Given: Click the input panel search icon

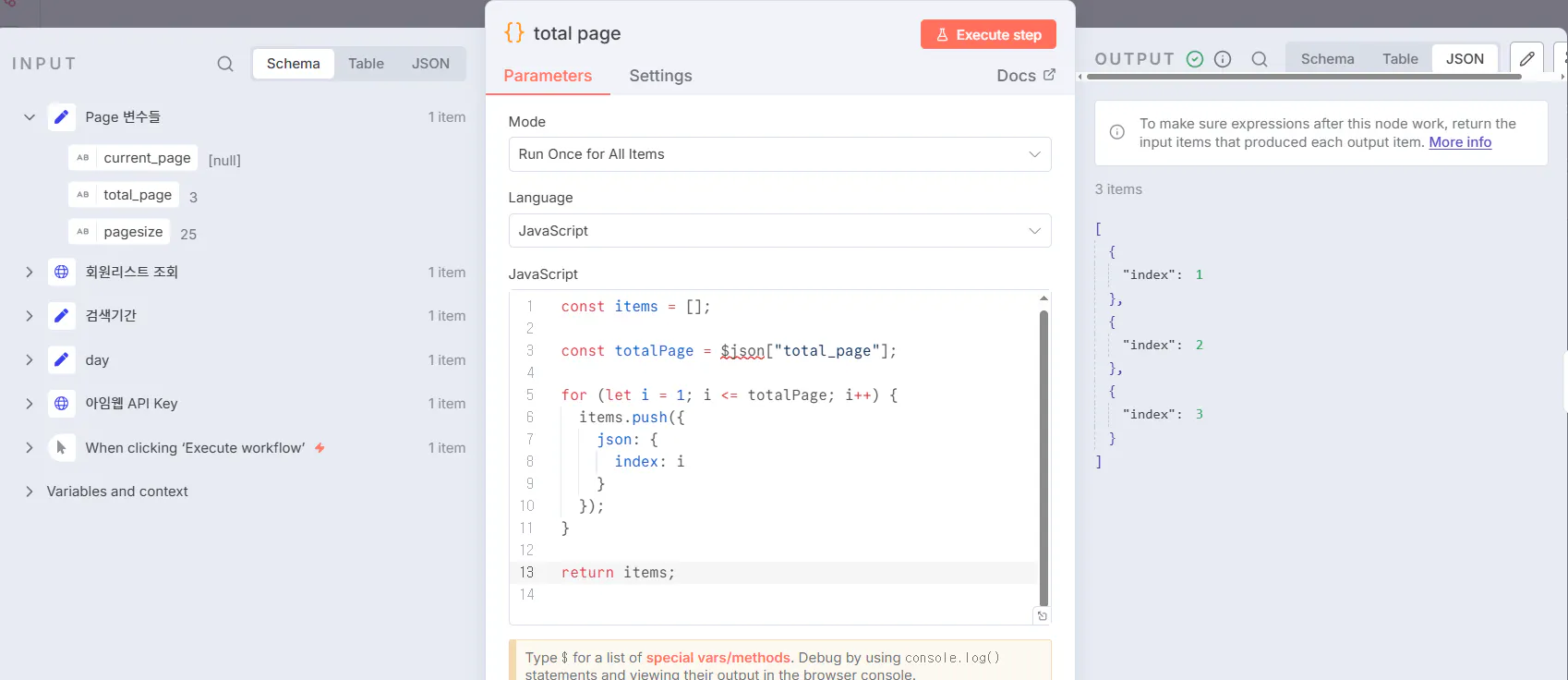Looking at the screenshot, I should click(225, 64).
